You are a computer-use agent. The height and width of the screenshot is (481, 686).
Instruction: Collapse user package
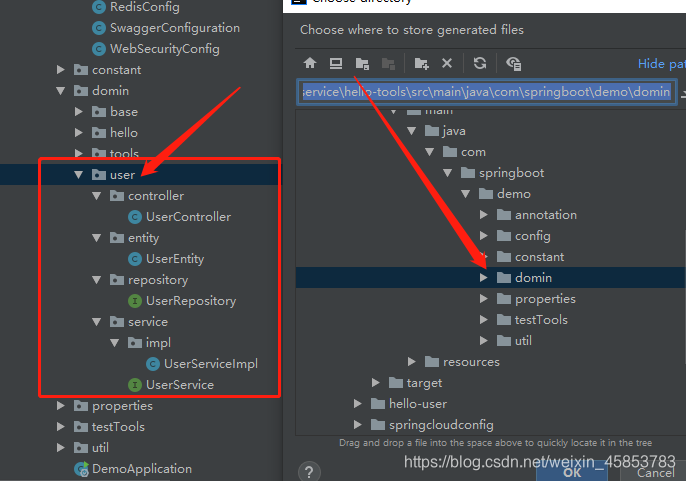click(x=79, y=175)
